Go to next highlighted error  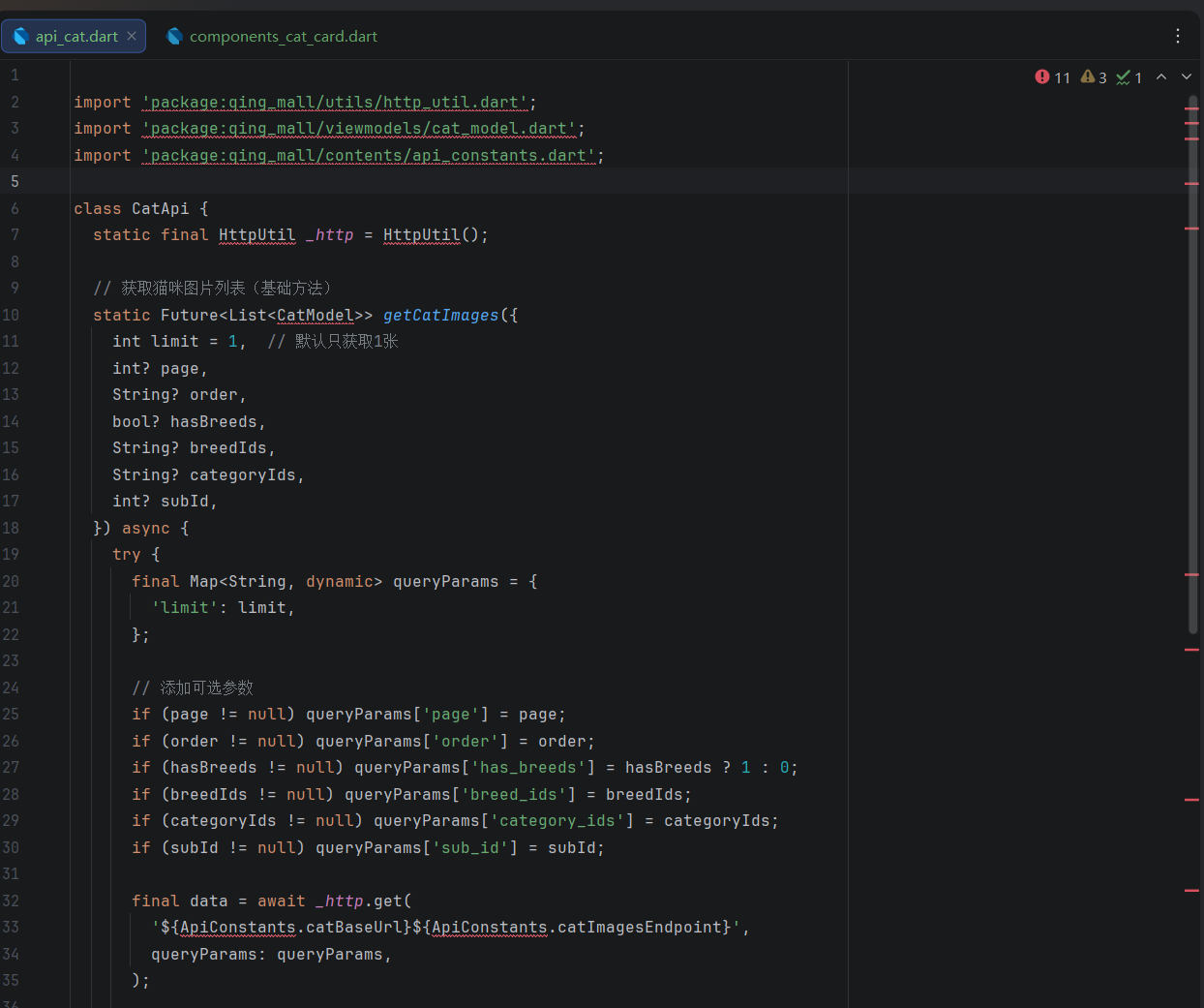click(1187, 77)
